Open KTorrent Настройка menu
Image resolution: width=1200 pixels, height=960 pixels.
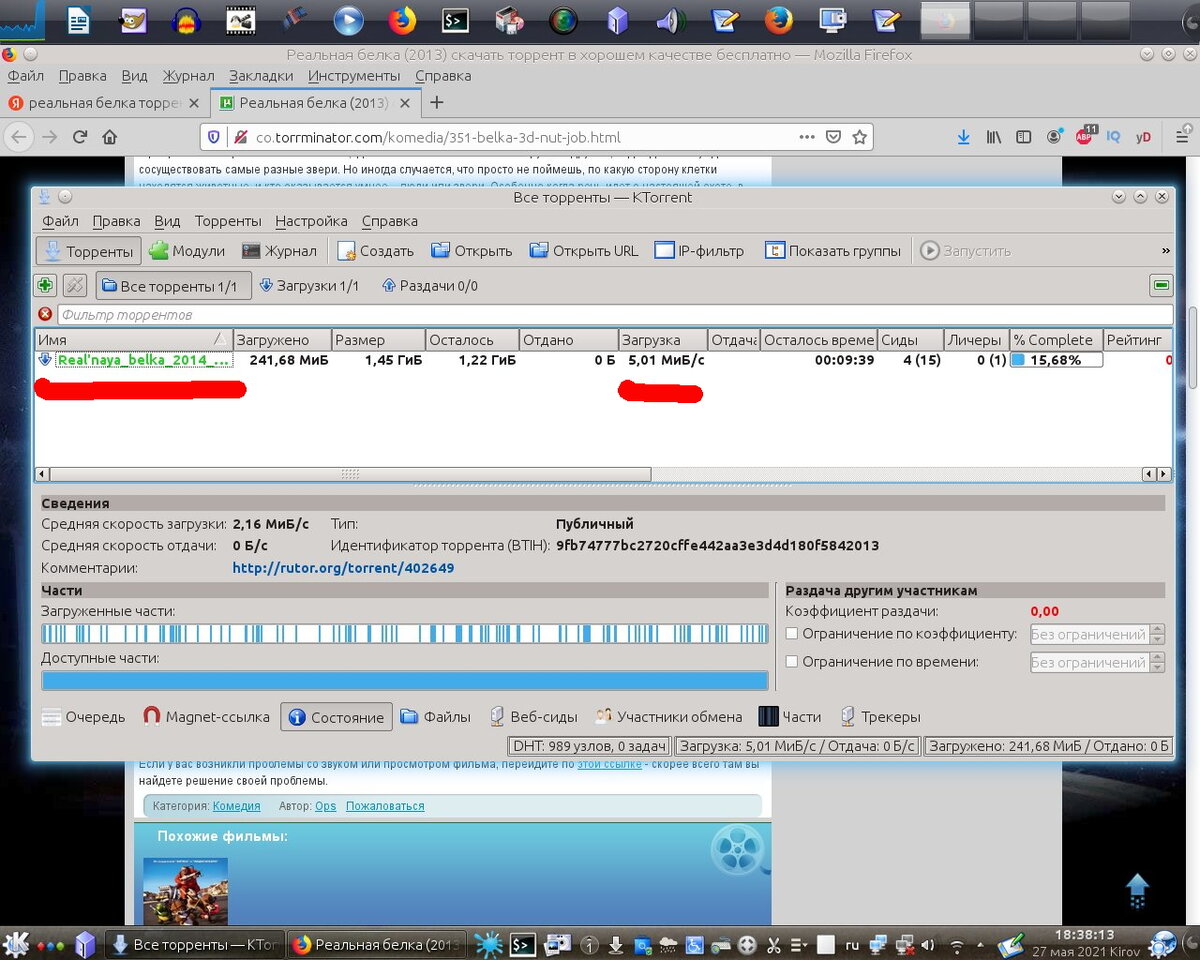click(311, 221)
